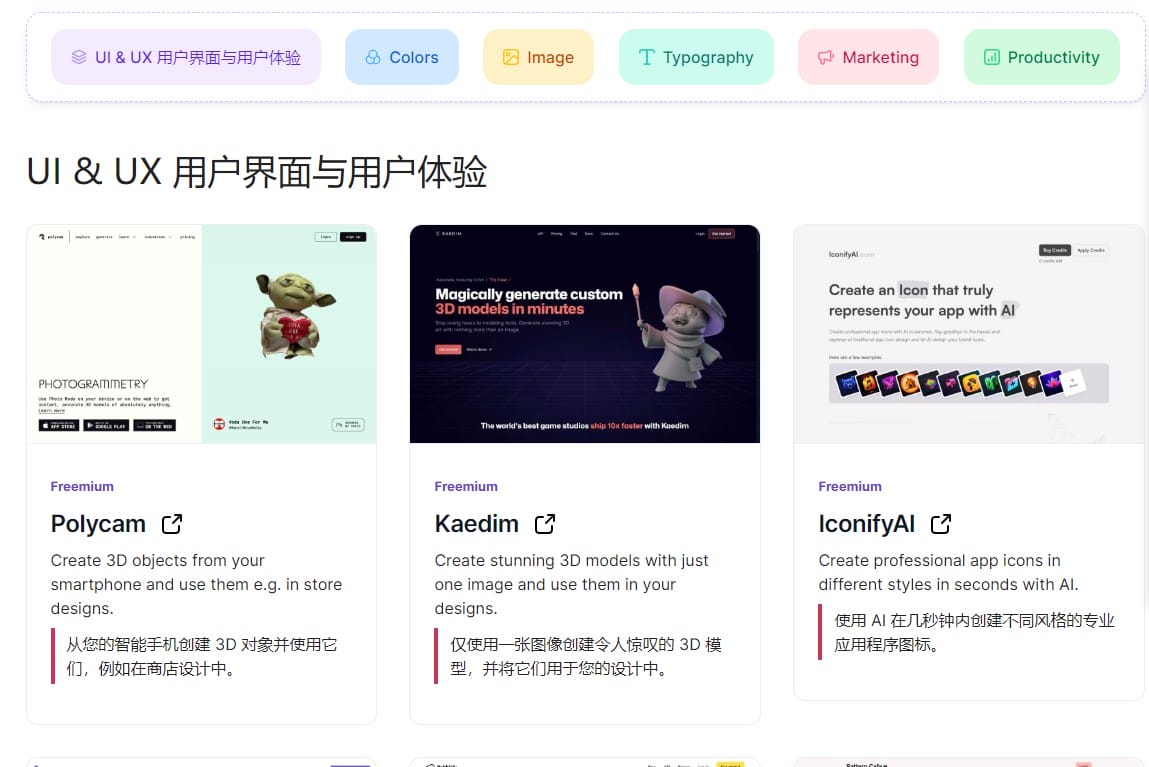Open the Productivity category tab

coord(1041,57)
